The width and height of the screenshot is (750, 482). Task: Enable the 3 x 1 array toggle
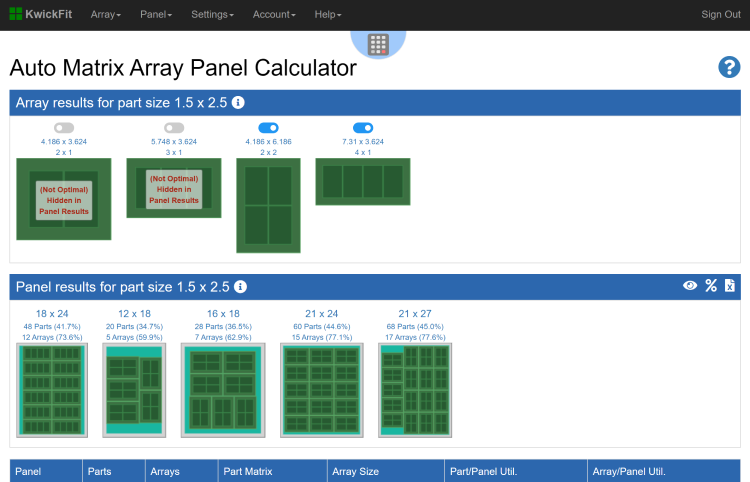(174, 128)
